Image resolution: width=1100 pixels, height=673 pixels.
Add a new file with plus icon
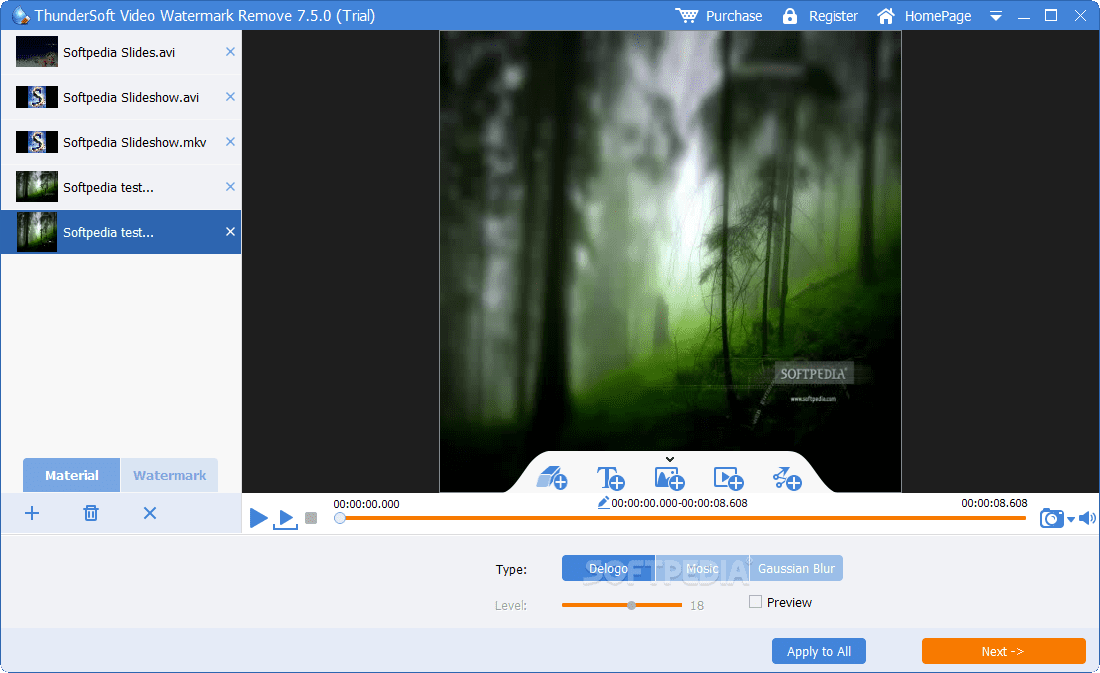[32, 513]
